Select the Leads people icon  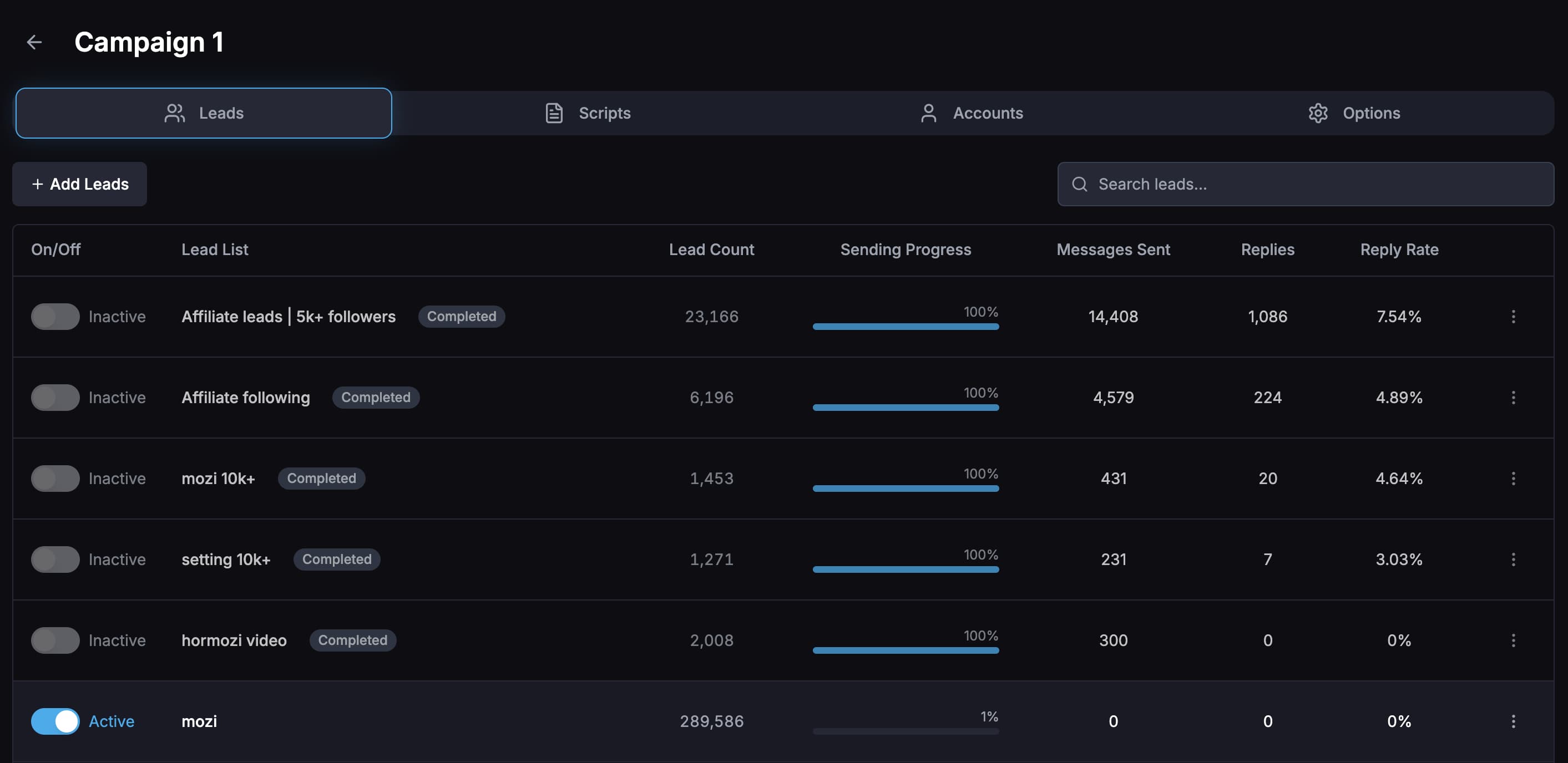pos(175,113)
